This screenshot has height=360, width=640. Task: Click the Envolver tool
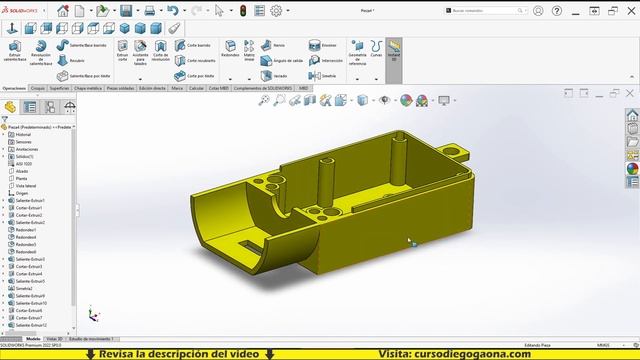[x=322, y=45]
